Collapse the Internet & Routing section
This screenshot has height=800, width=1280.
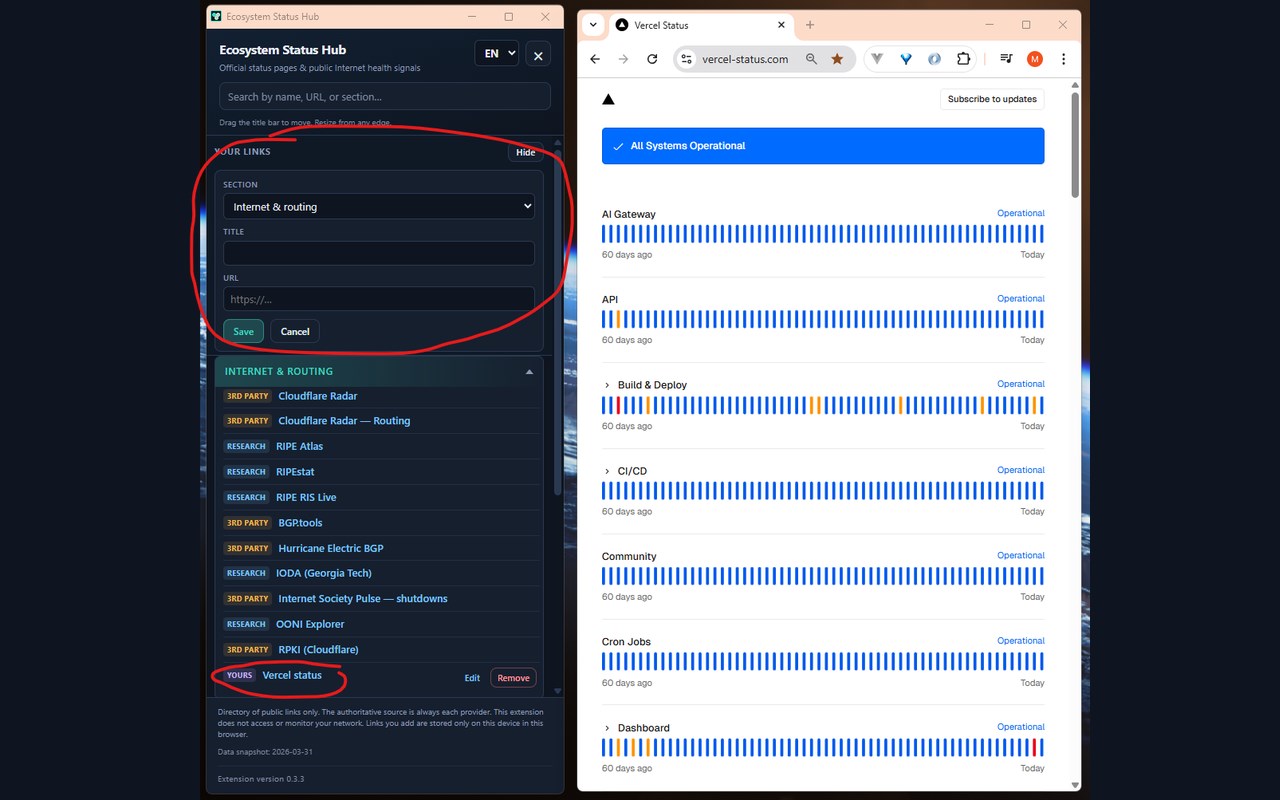(529, 372)
